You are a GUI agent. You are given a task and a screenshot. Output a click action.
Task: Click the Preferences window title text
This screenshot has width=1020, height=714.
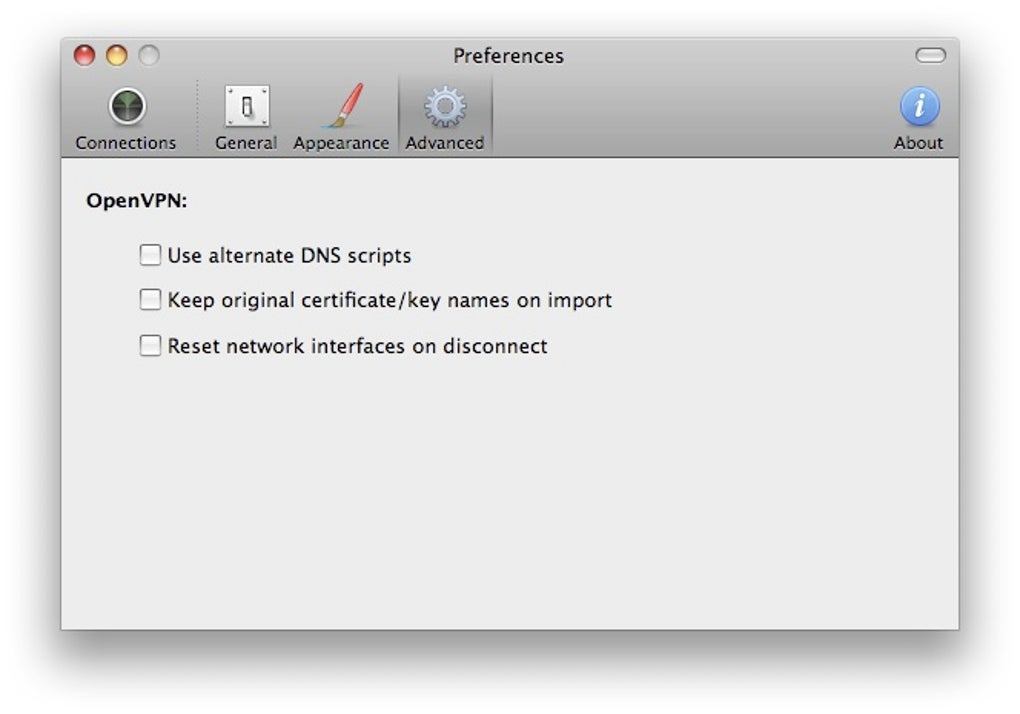click(508, 56)
